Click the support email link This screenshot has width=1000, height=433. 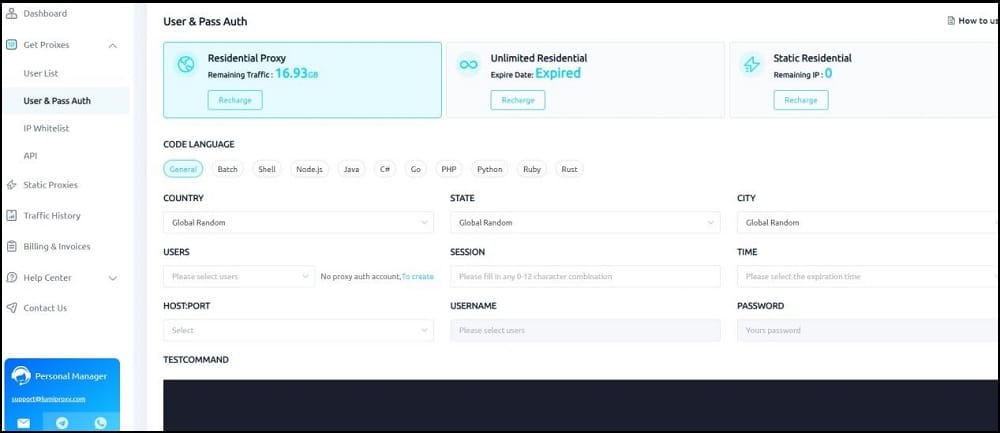[x=48, y=399]
